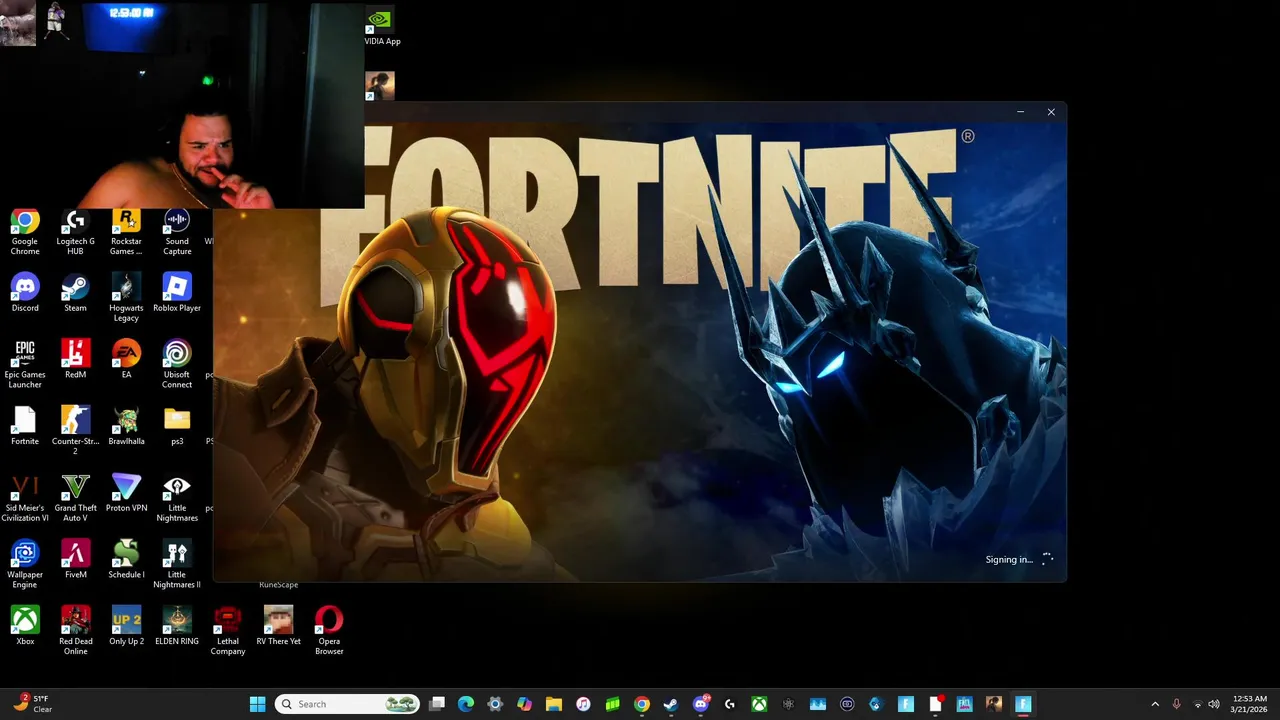Screen dimensions: 1280x720
Task: Open the Little Nightmares II shortcut
Action: click(177, 564)
